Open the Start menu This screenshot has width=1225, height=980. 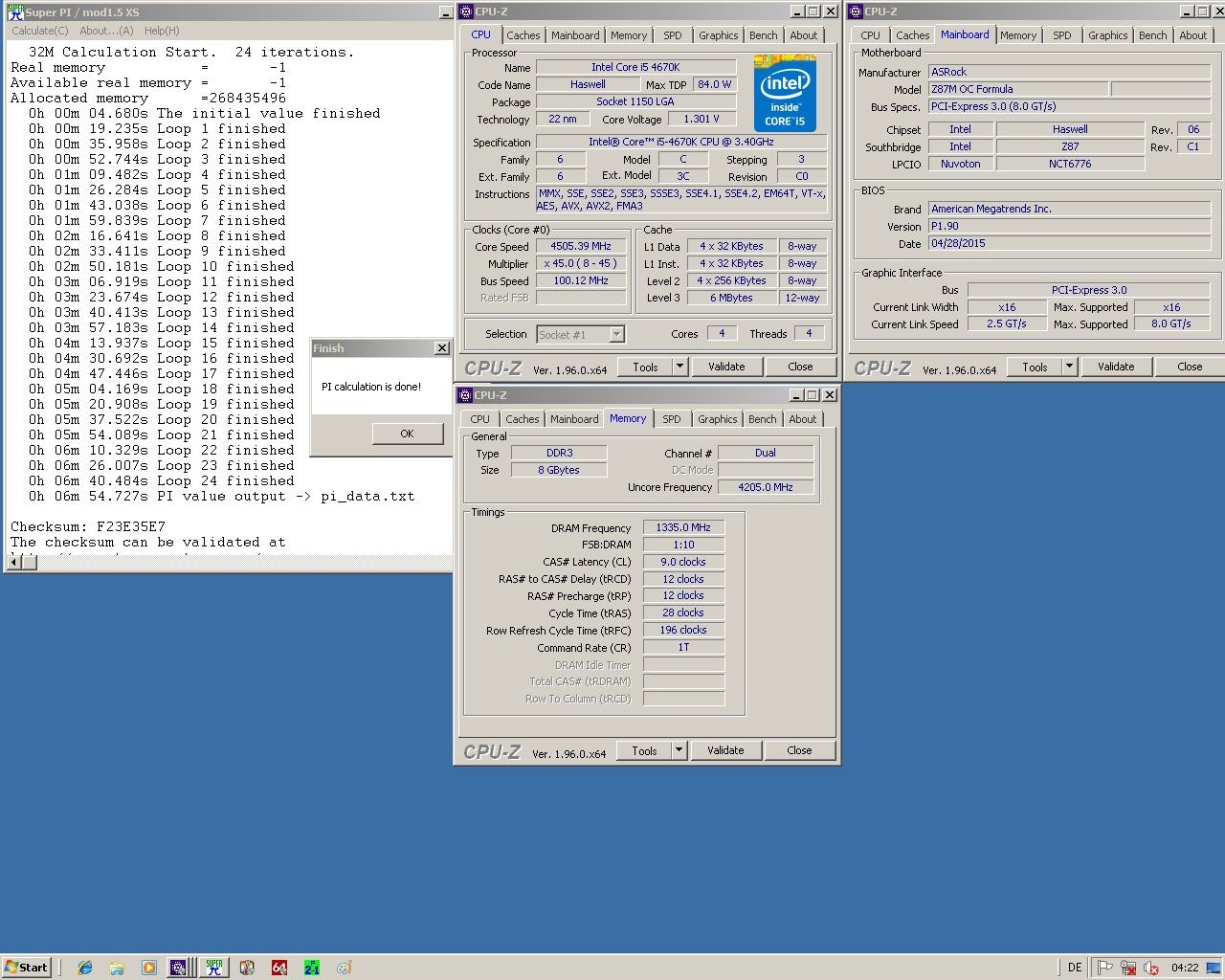coord(26,968)
